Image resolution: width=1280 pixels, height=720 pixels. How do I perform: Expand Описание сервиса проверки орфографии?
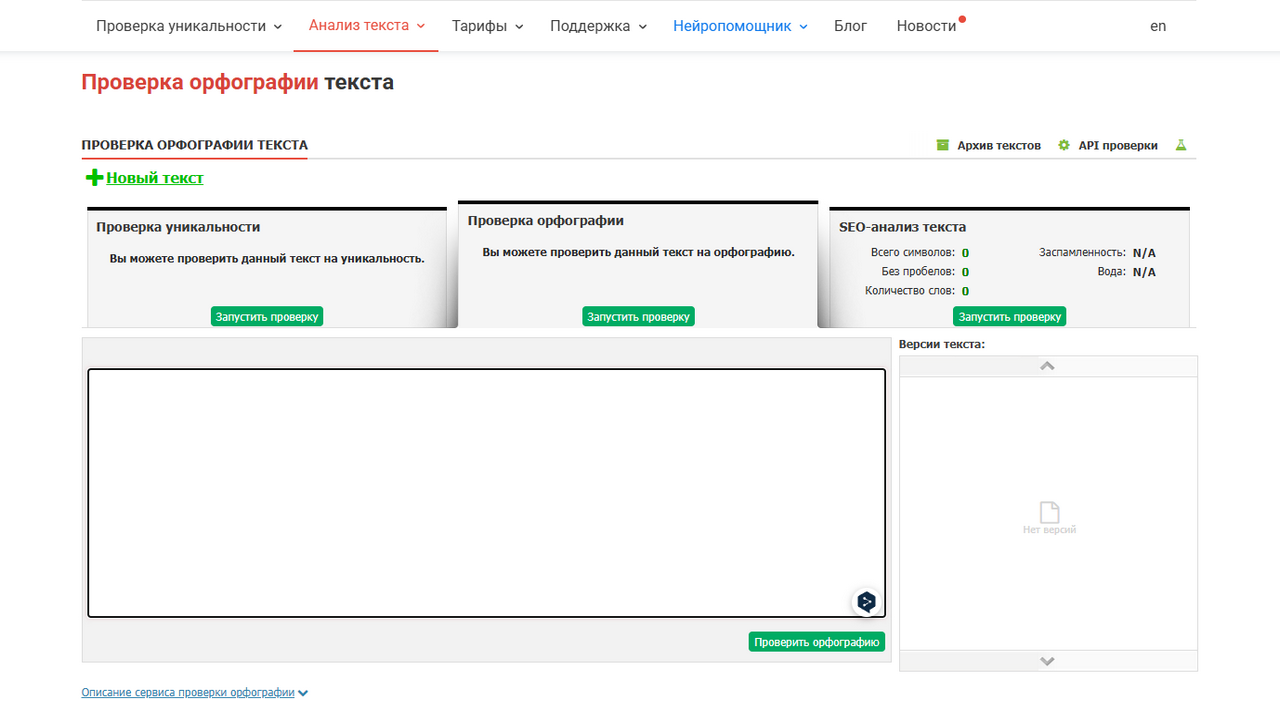195,692
